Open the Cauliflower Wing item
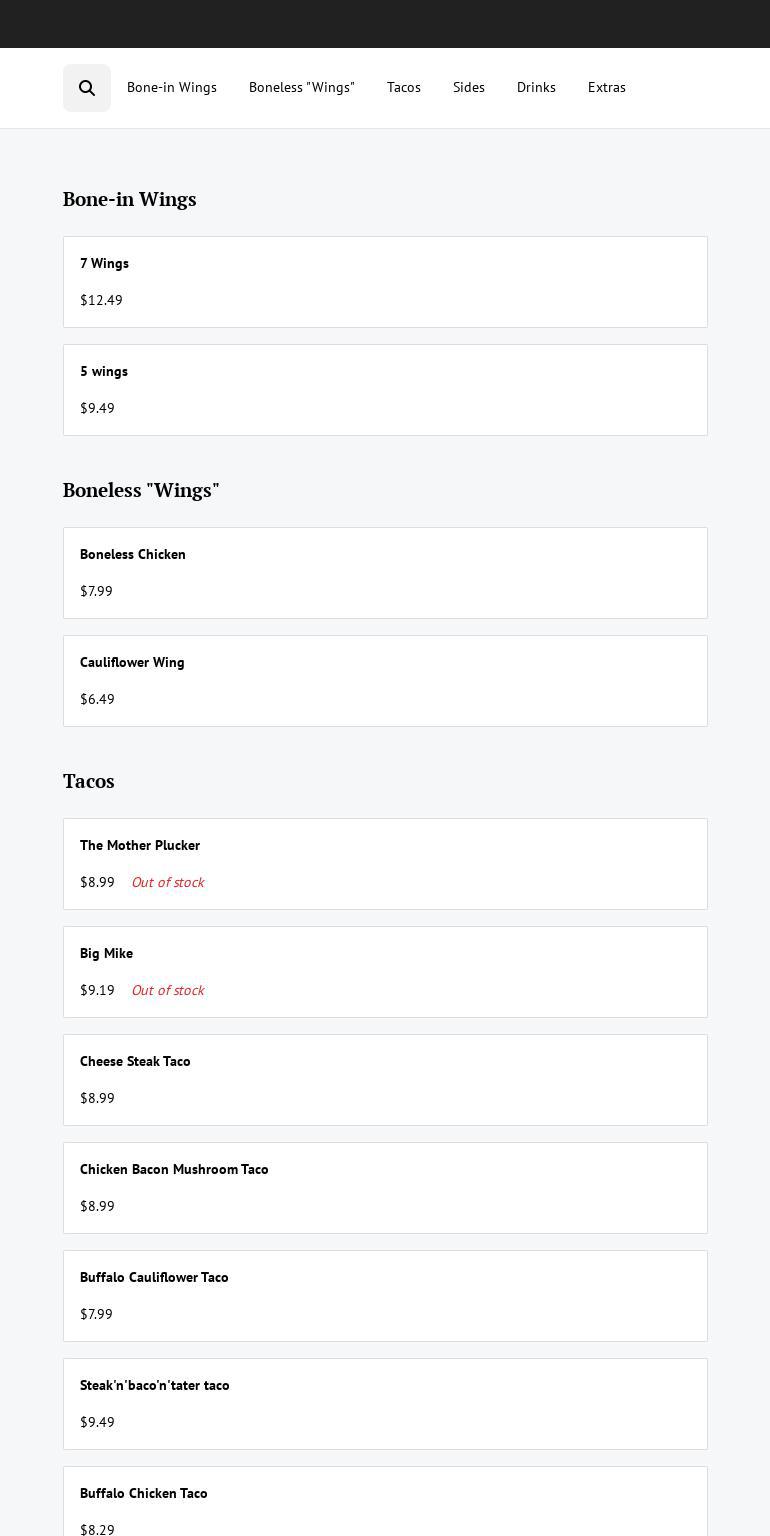Screen dimensions: 770x1536 click(385, 681)
